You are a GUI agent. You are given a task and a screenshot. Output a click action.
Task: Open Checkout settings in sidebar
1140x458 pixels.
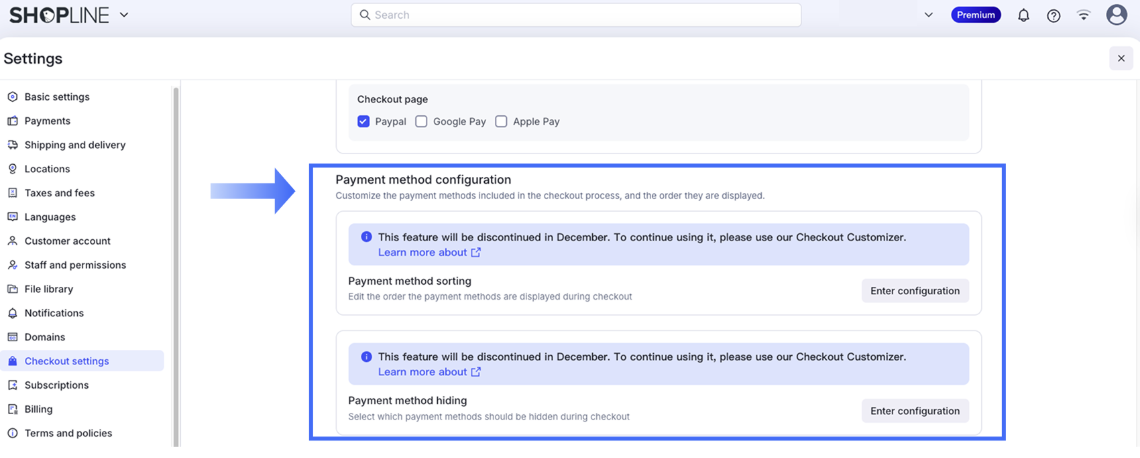pyautogui.click(x=66, y=361)
